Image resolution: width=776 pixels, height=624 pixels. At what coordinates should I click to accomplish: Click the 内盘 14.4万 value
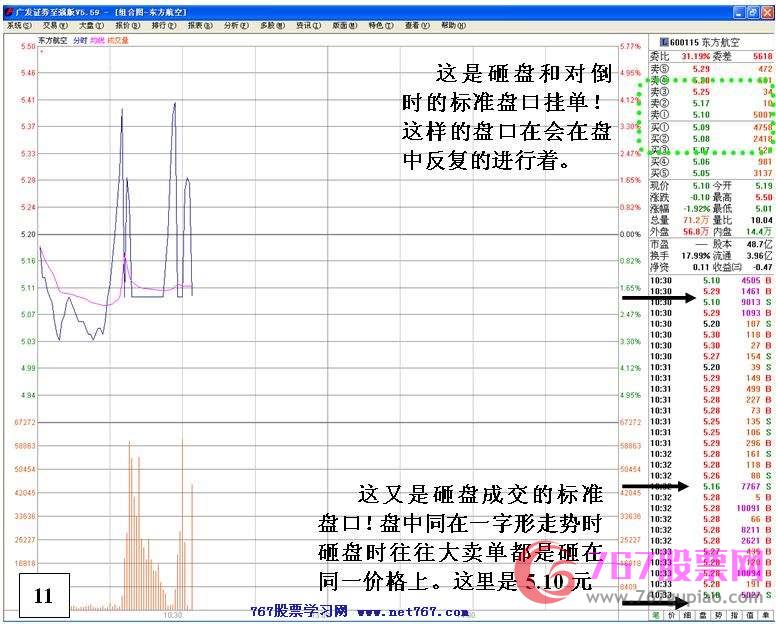coord(761,231)
